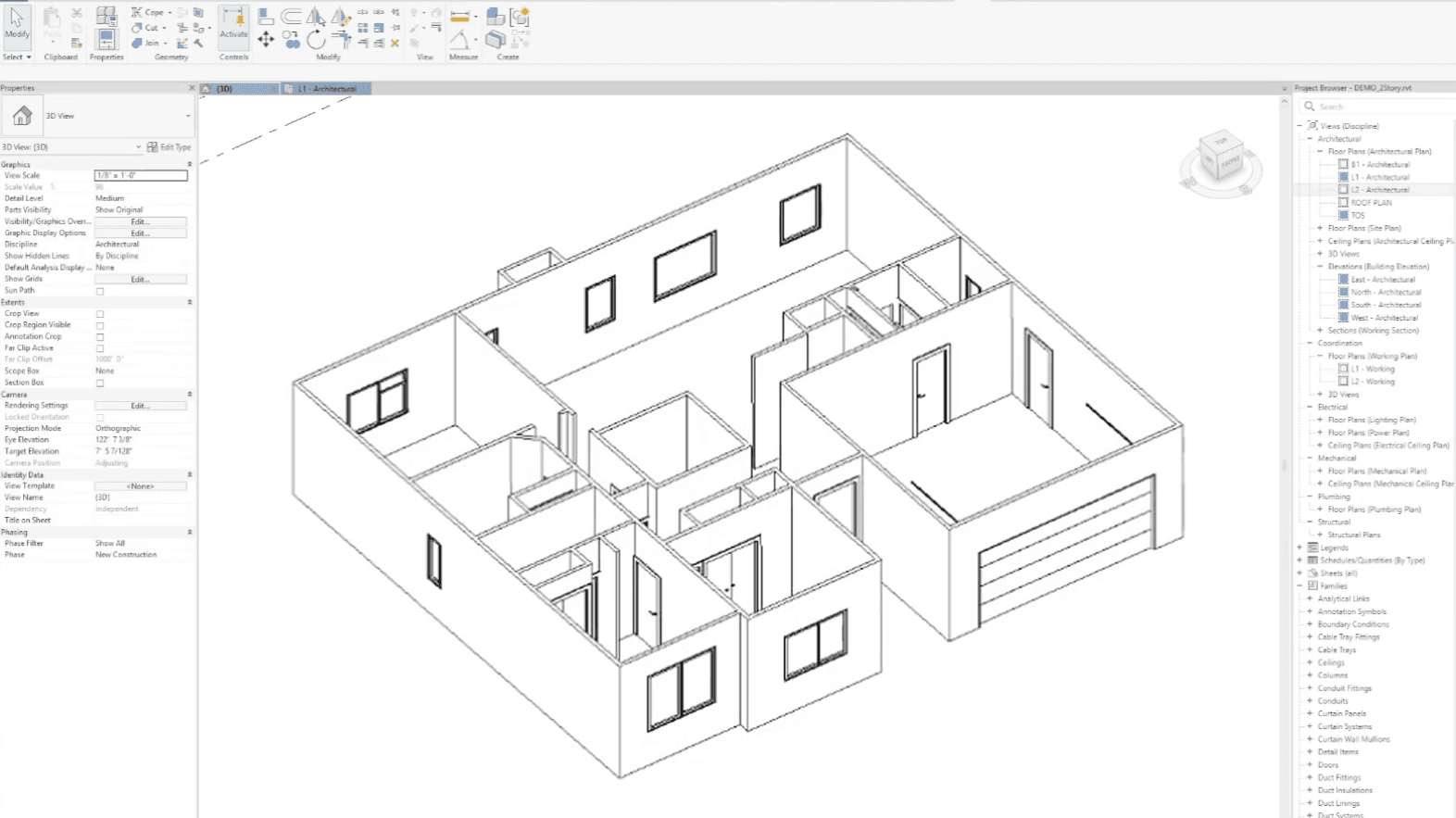
Task: Click the Cut to Clipboard scissors icon
Action: 76,13
